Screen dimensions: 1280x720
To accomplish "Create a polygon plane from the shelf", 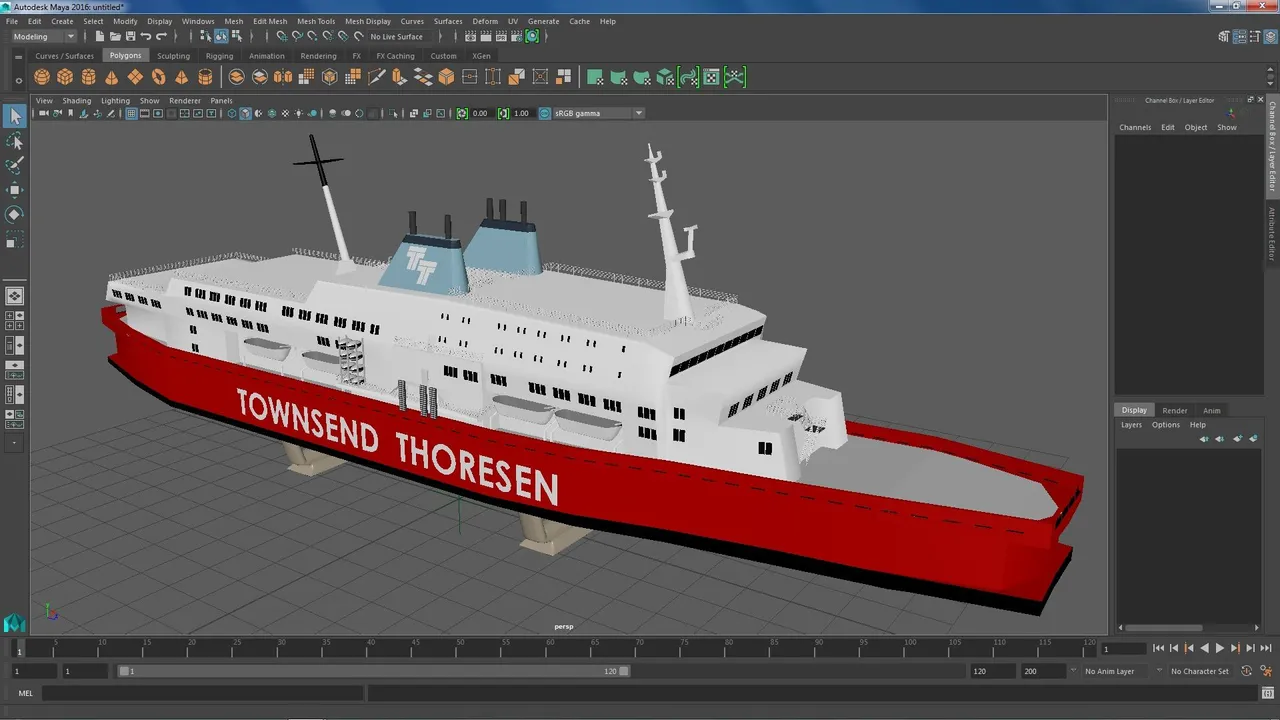I will pos(135,77).
